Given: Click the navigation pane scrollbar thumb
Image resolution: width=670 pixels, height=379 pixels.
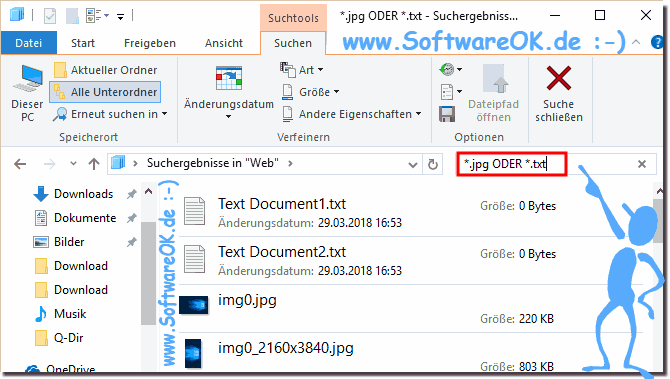Looking at the screenshot, I should (148, 273).
